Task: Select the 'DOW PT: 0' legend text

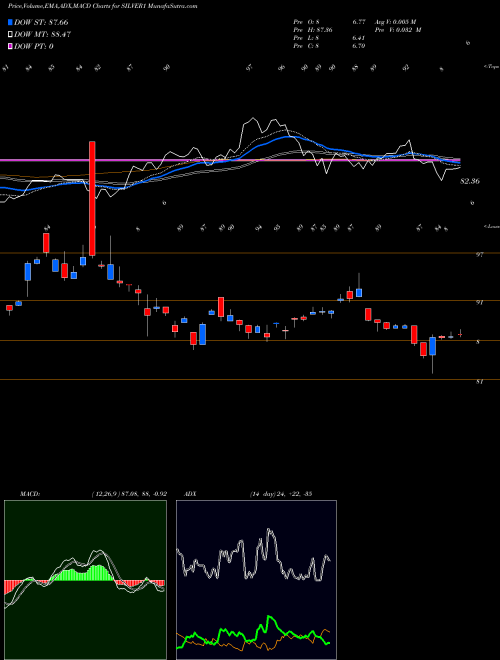Action: click(x=34, y=46)
